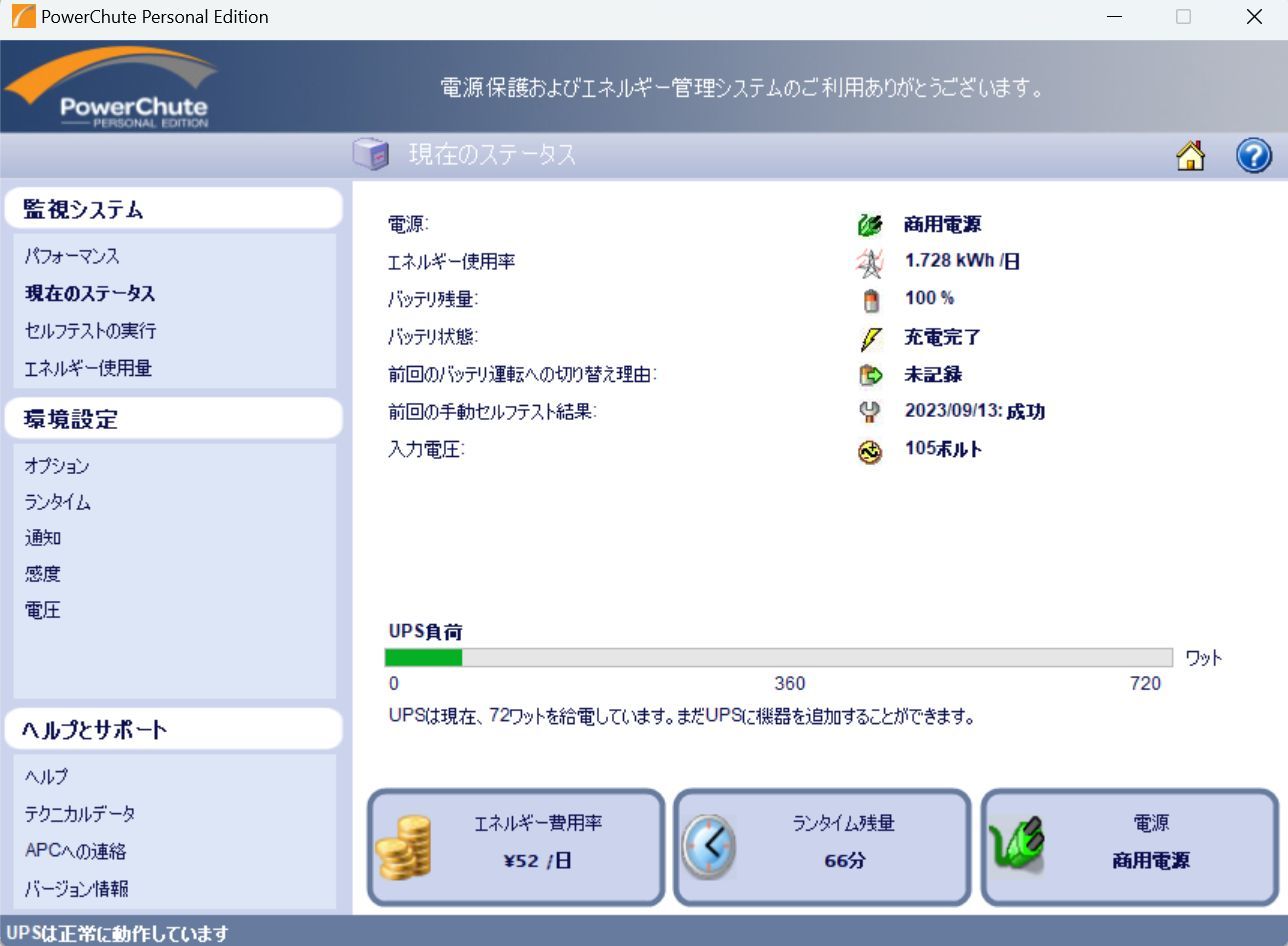Click the input voltage sine wave icon
The height and width of the screenshot is (946, 1288).
pyautogui.click(x=870, y=452)
